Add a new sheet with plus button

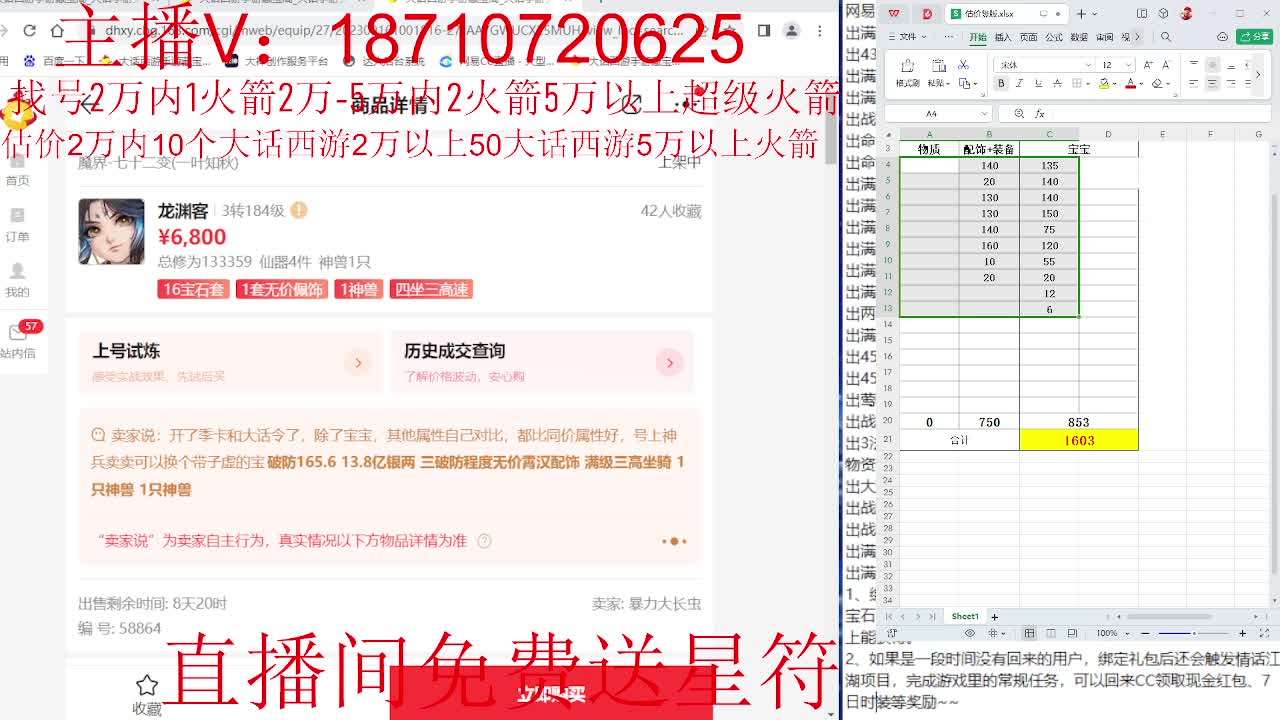click(994, 617)
